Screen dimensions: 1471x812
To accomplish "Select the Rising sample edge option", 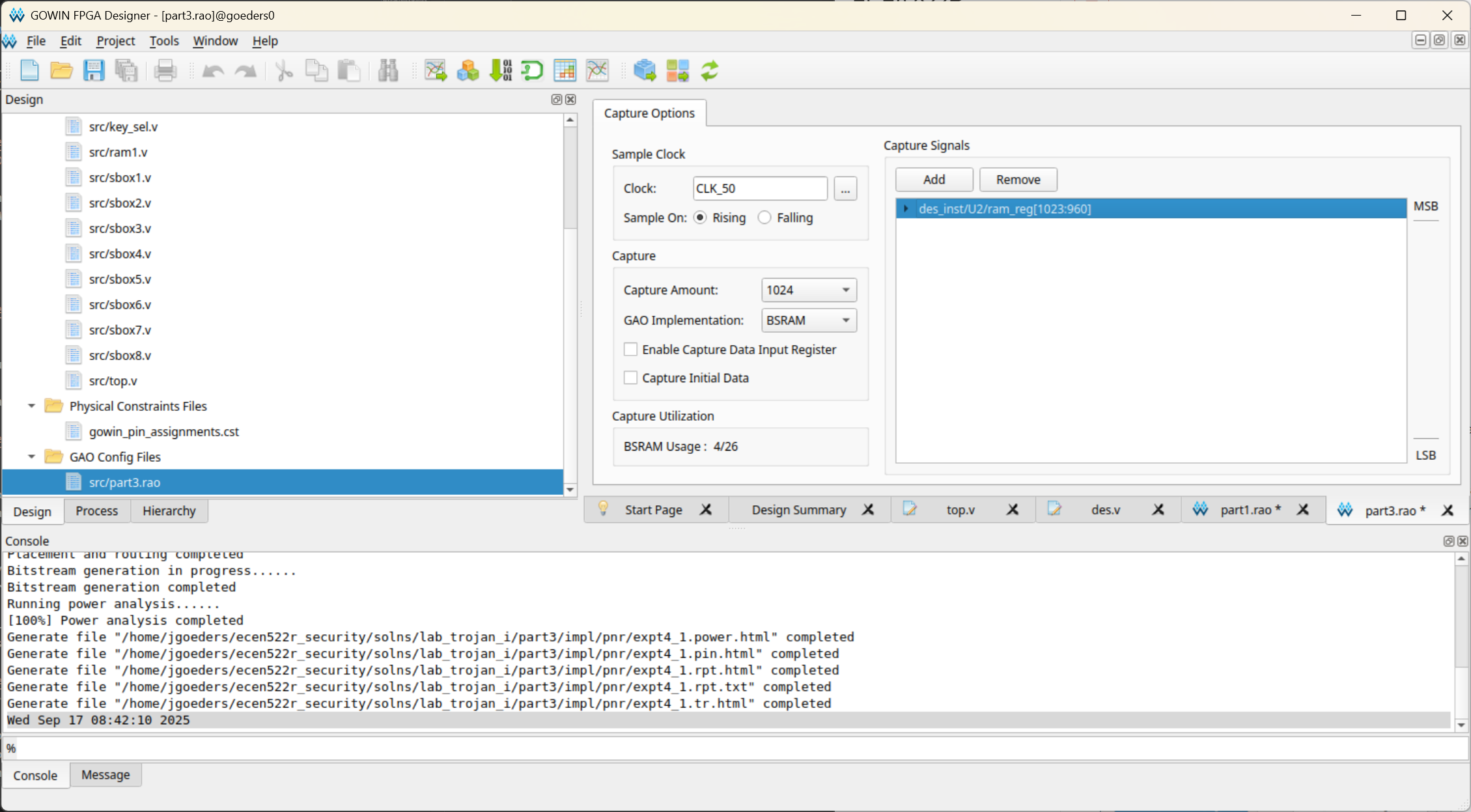I will pos(700,217).
